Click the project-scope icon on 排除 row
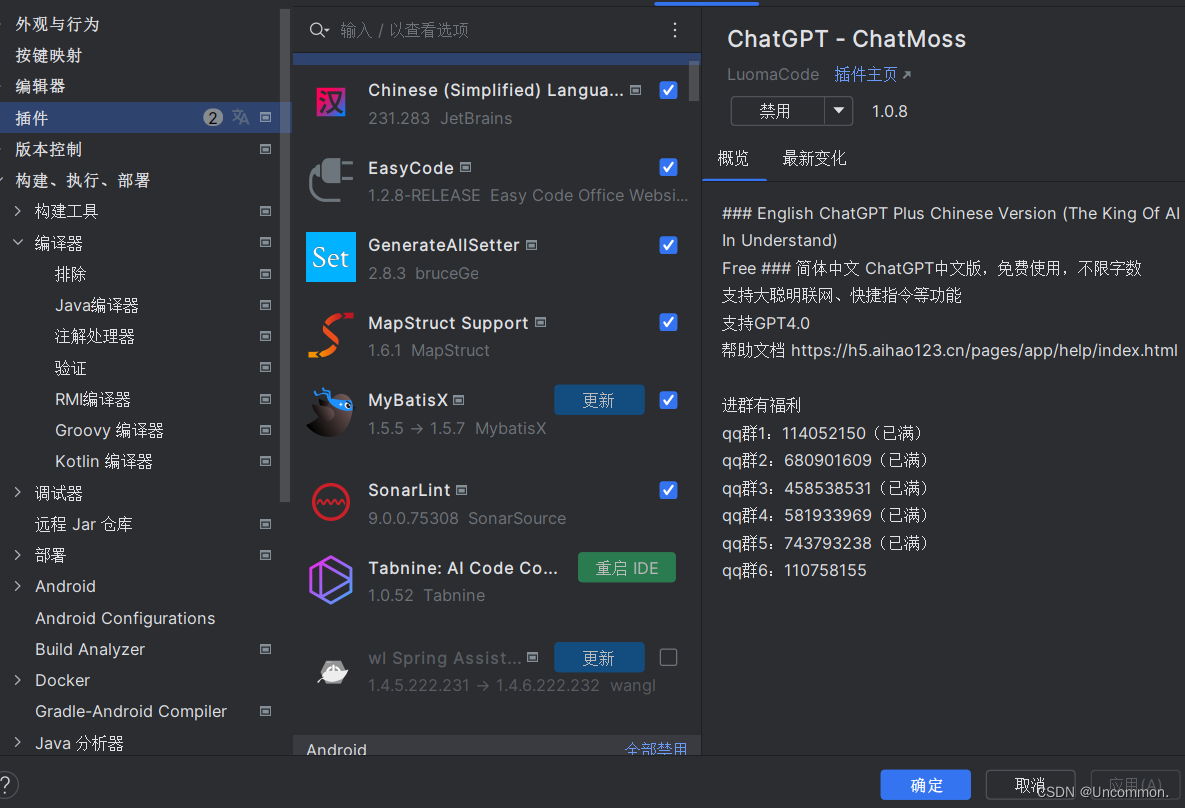This screenshot has width=1185, height=808. pos(265,274)
